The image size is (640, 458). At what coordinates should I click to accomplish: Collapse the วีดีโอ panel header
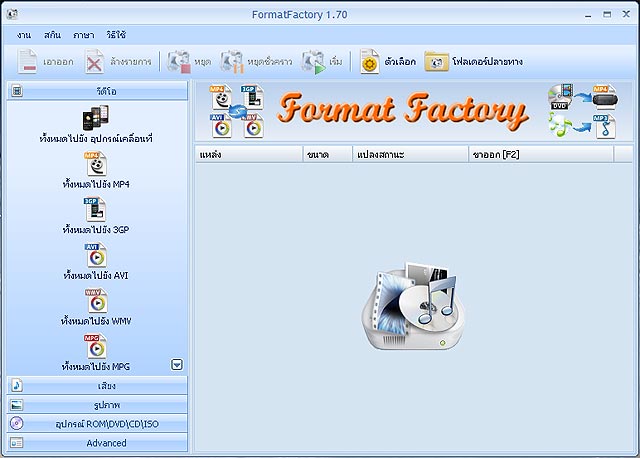coord(98,91)
